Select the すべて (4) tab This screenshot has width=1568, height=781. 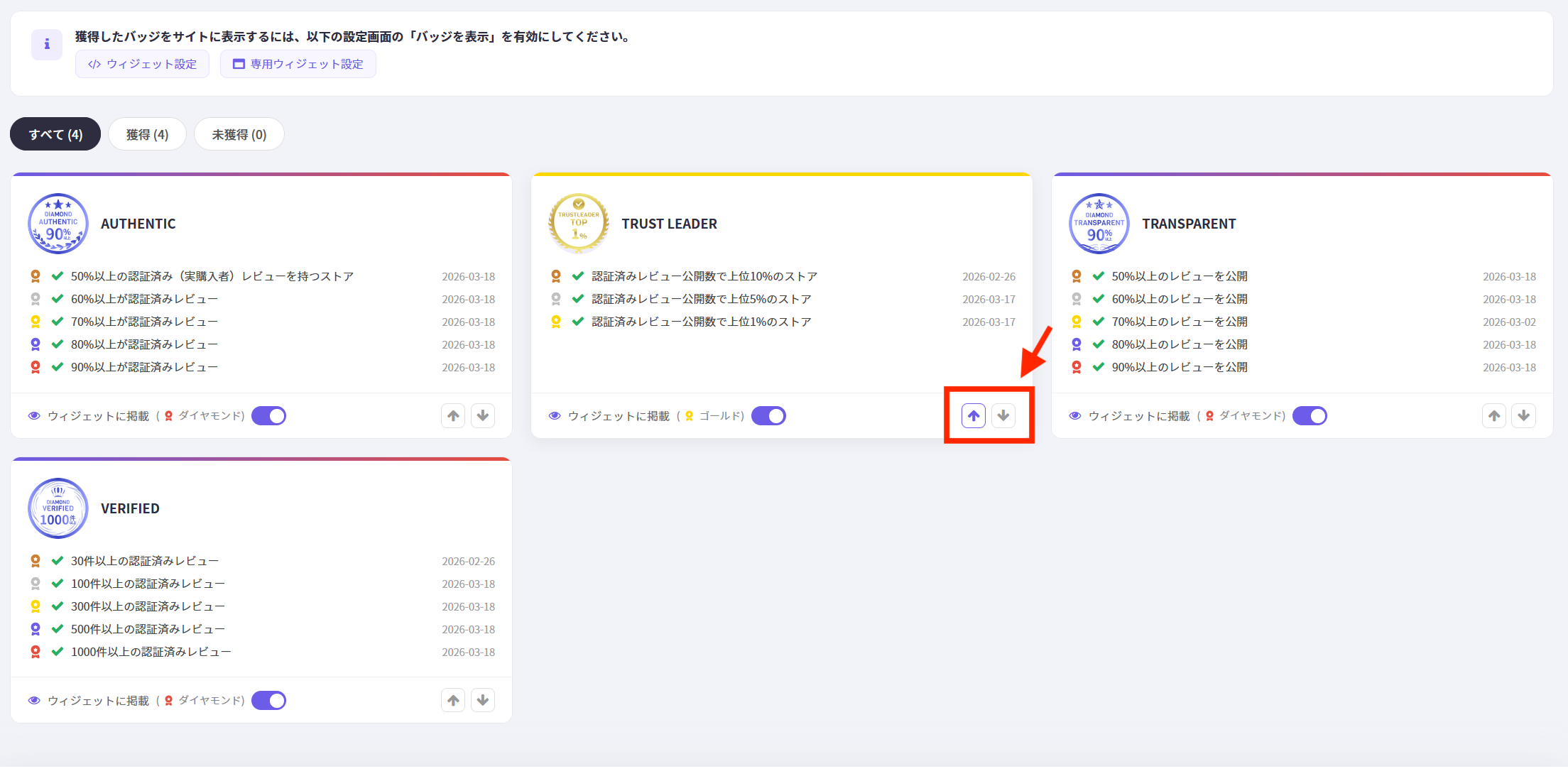click(55, 134)
